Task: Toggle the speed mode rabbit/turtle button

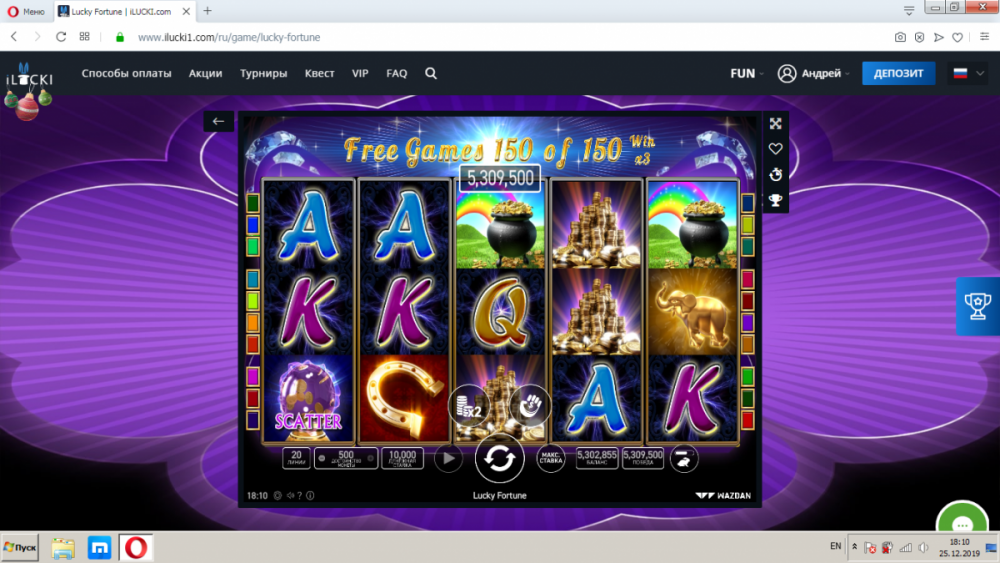Action: [x=683, y=459]
